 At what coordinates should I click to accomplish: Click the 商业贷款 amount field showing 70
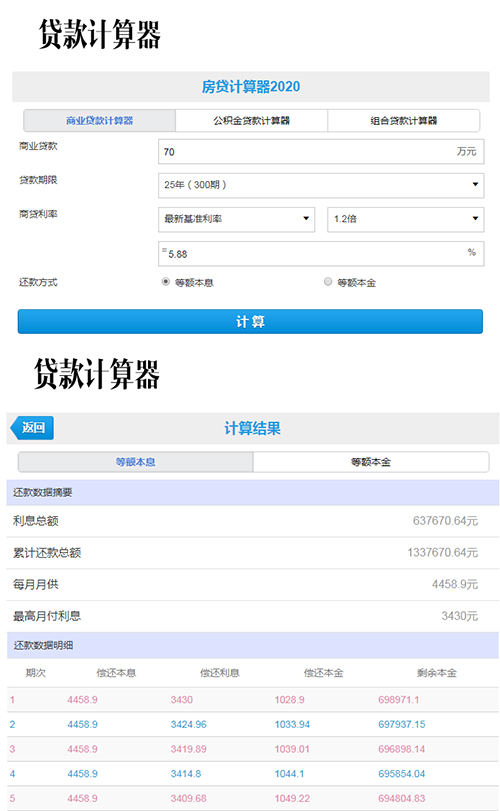(x=321, y=152)
